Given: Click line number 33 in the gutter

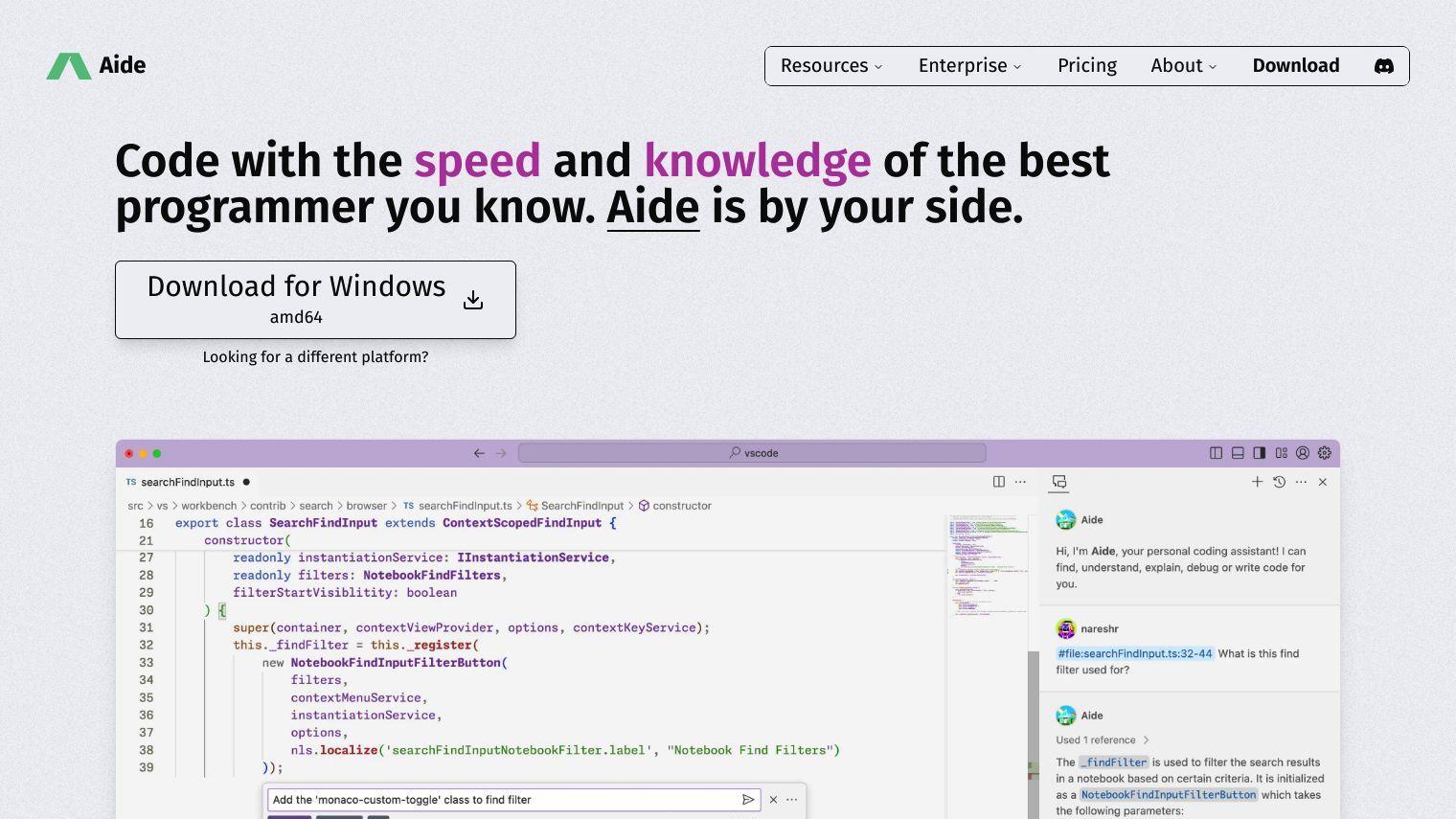Looking at the screenshot, I should [x=146, y=663].
